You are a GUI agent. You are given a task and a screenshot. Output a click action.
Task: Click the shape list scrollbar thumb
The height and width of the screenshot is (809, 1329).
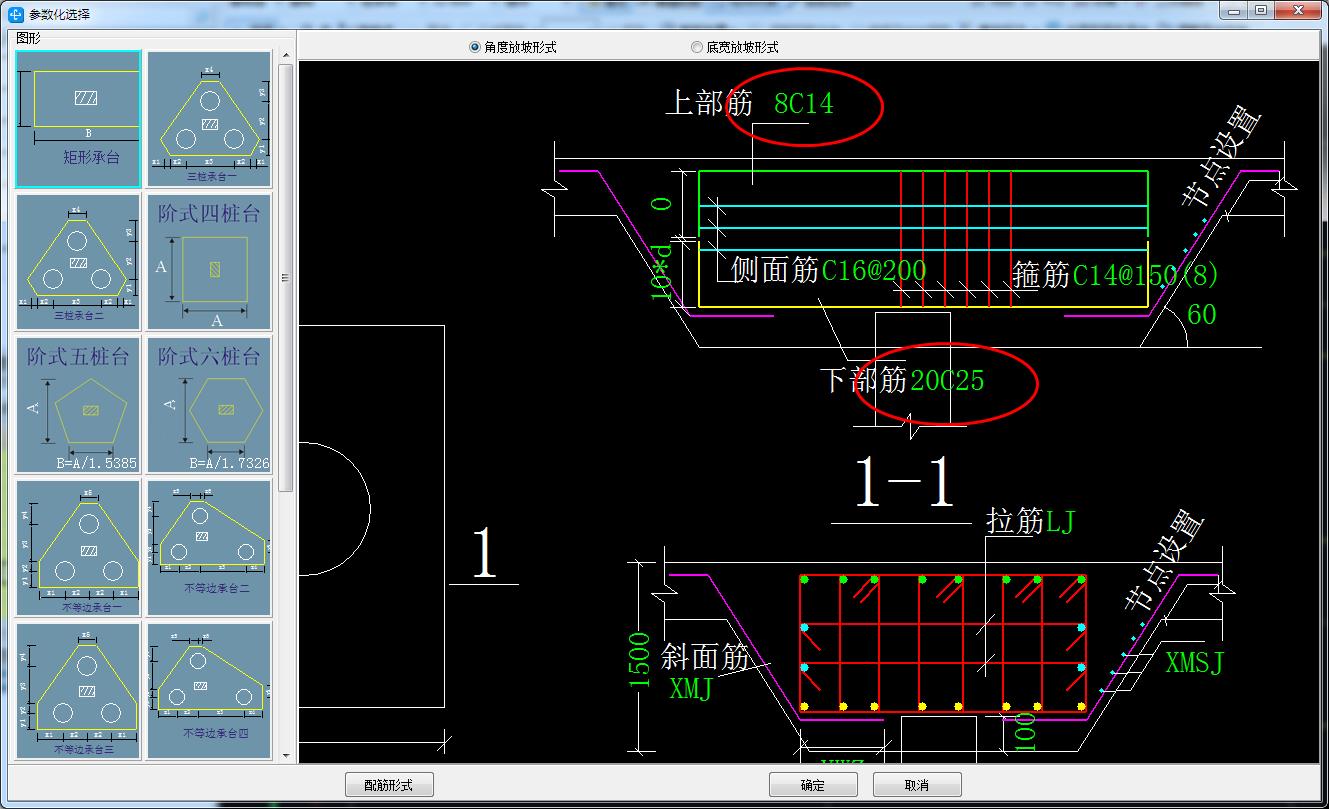tap(286, 278)
